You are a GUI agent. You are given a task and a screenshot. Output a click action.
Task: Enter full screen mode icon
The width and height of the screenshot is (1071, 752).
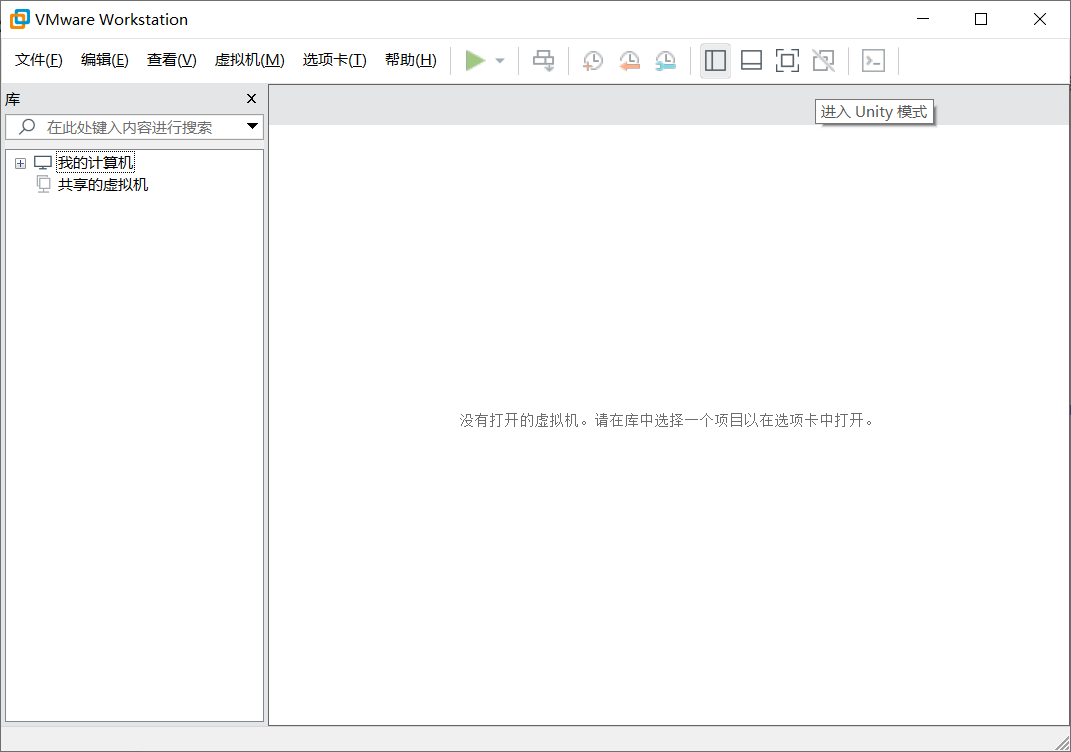pos(788,61)
